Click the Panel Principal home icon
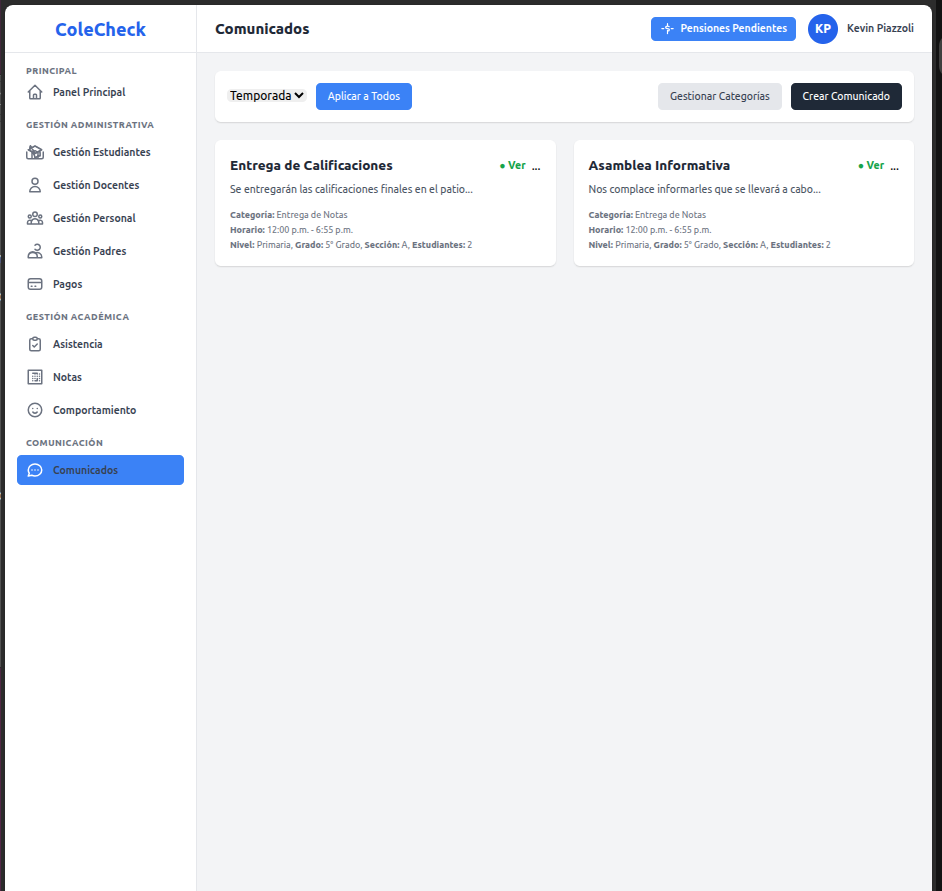This screenshot has height=891, width=942. point(35,92)
